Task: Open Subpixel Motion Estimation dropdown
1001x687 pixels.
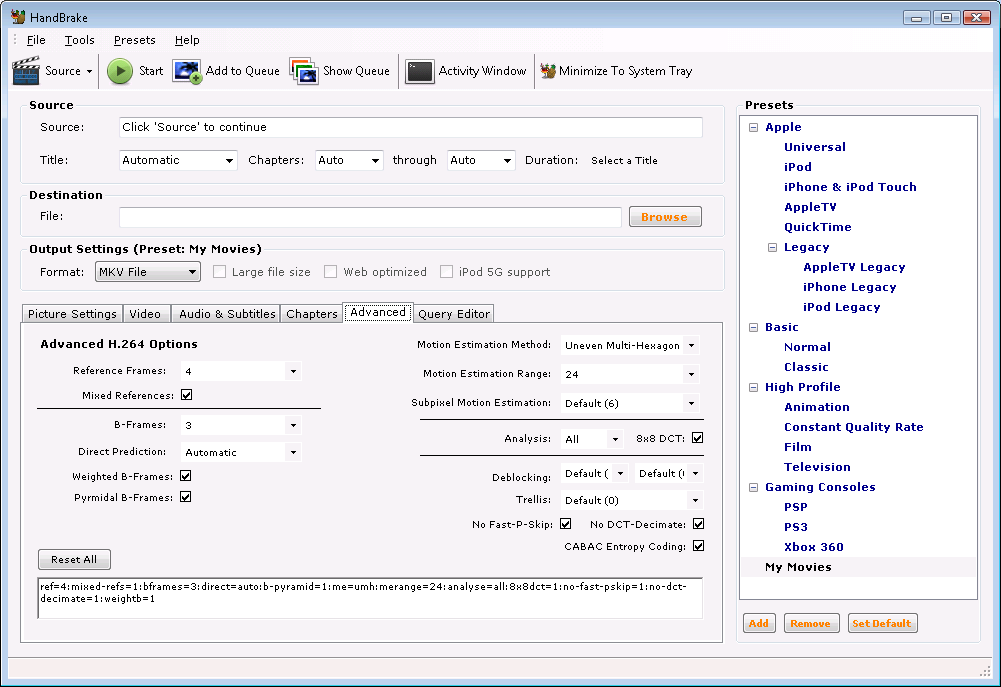Action: pos(630,403)
